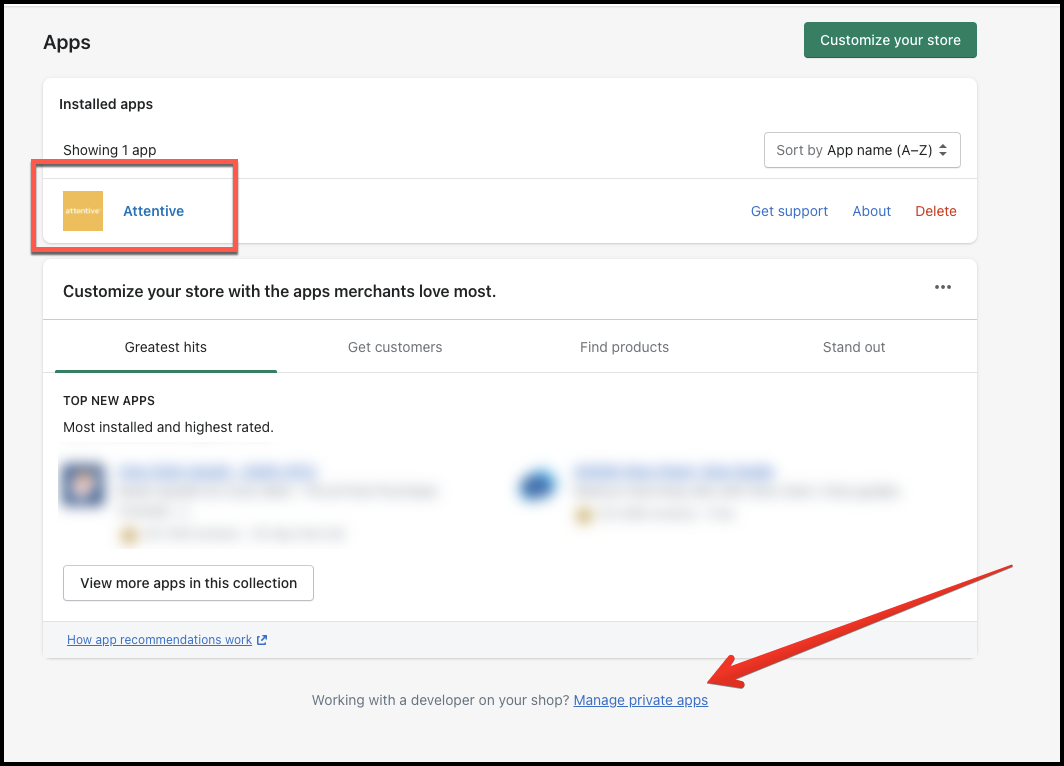Select the Find products tab
1064x766 pixels.
click(624, 347)
